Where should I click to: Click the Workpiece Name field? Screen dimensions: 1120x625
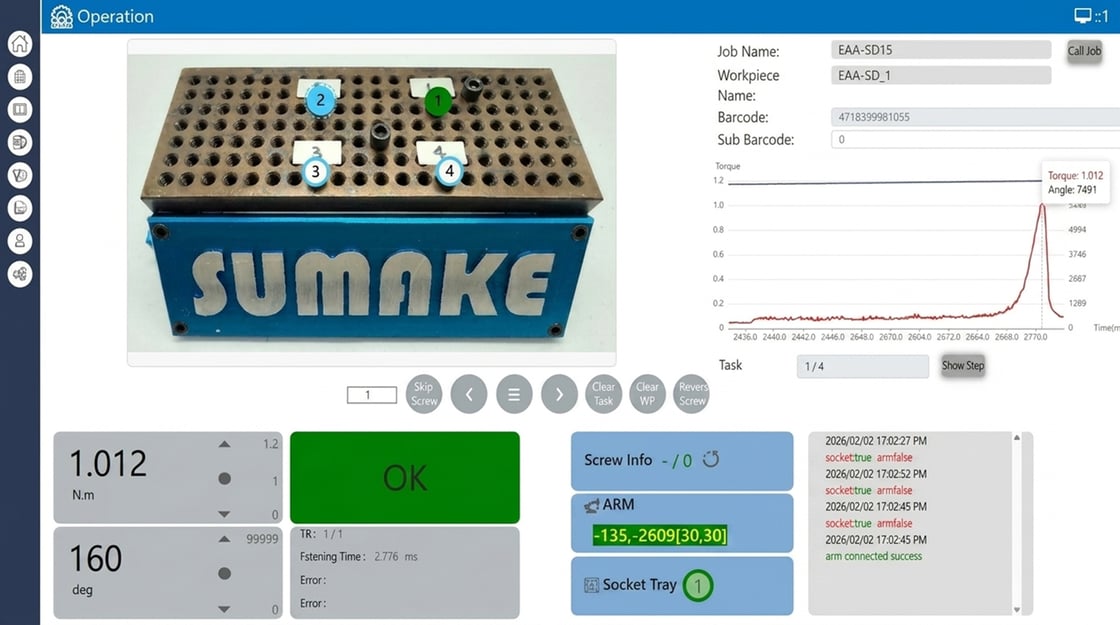[x=941, y=75]
